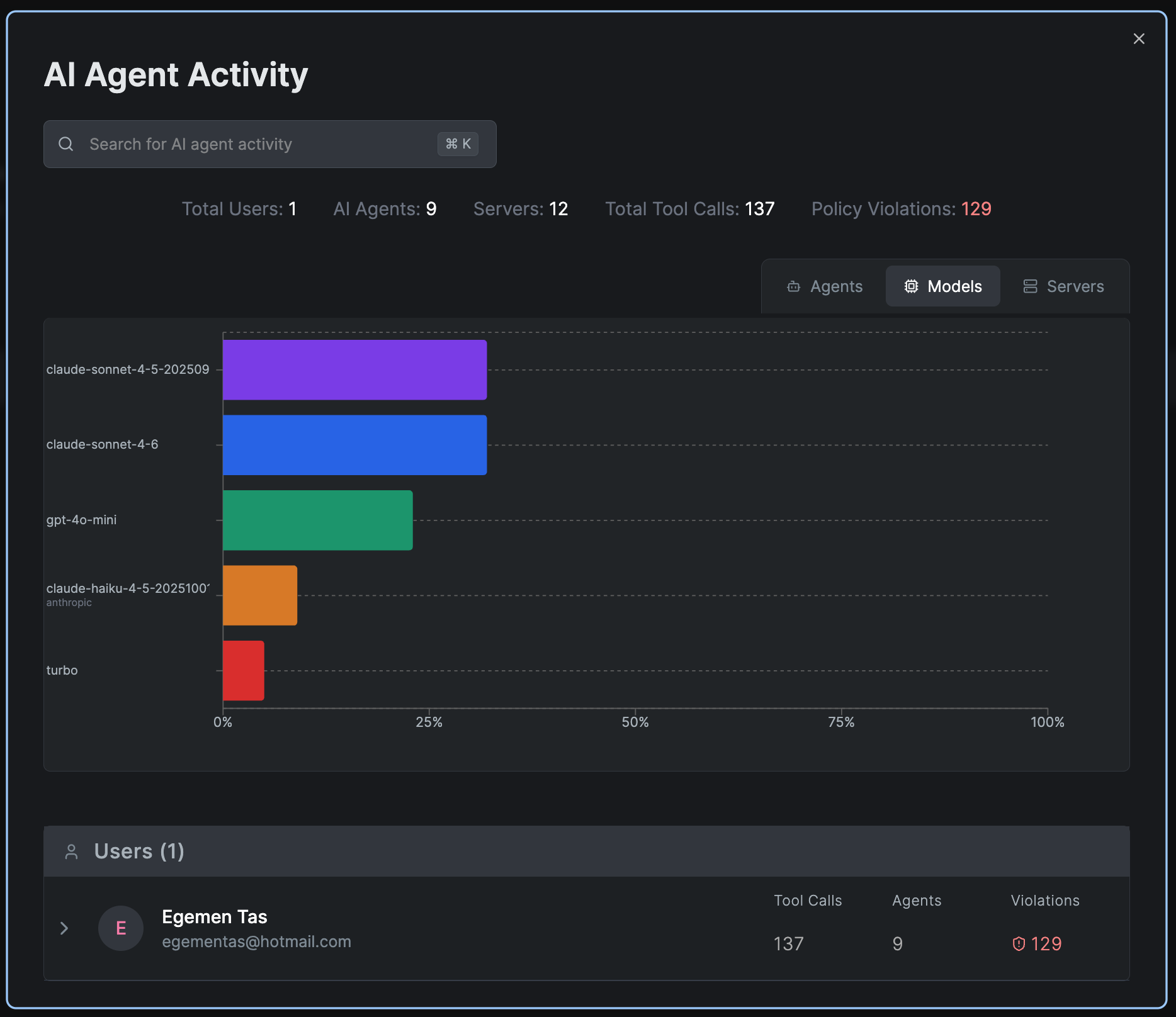Switch to the Servers tab

1064,286
